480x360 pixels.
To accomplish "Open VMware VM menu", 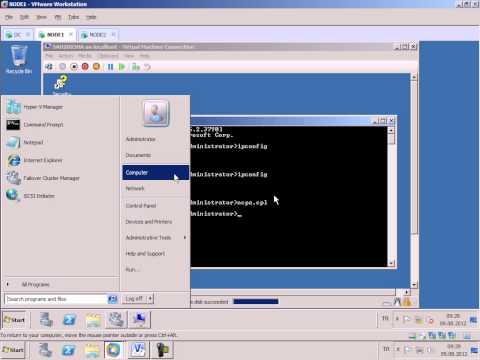I will click(x=58, y=17).
